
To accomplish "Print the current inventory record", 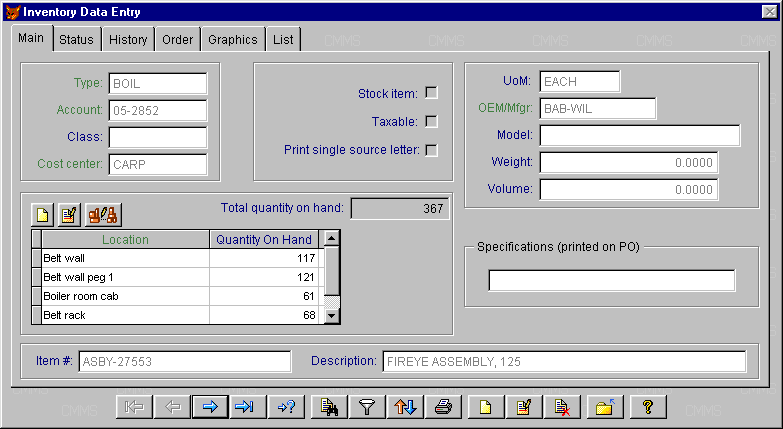I will (445, 407).
